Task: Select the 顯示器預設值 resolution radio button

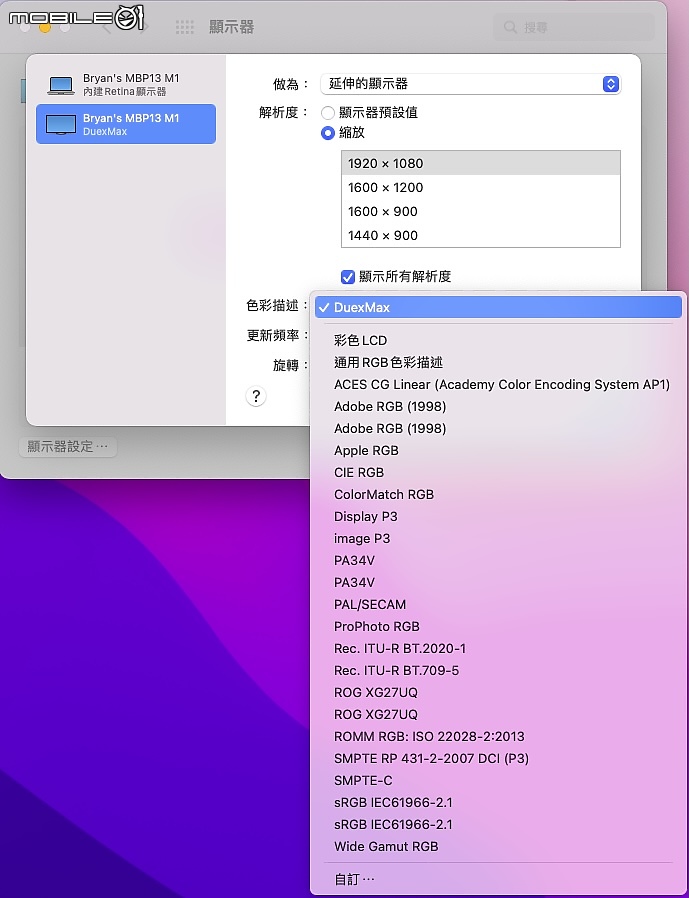Action: point(328,113)
